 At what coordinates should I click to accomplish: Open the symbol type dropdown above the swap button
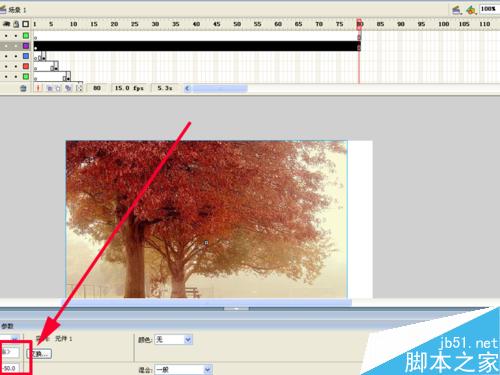[10, 338]
